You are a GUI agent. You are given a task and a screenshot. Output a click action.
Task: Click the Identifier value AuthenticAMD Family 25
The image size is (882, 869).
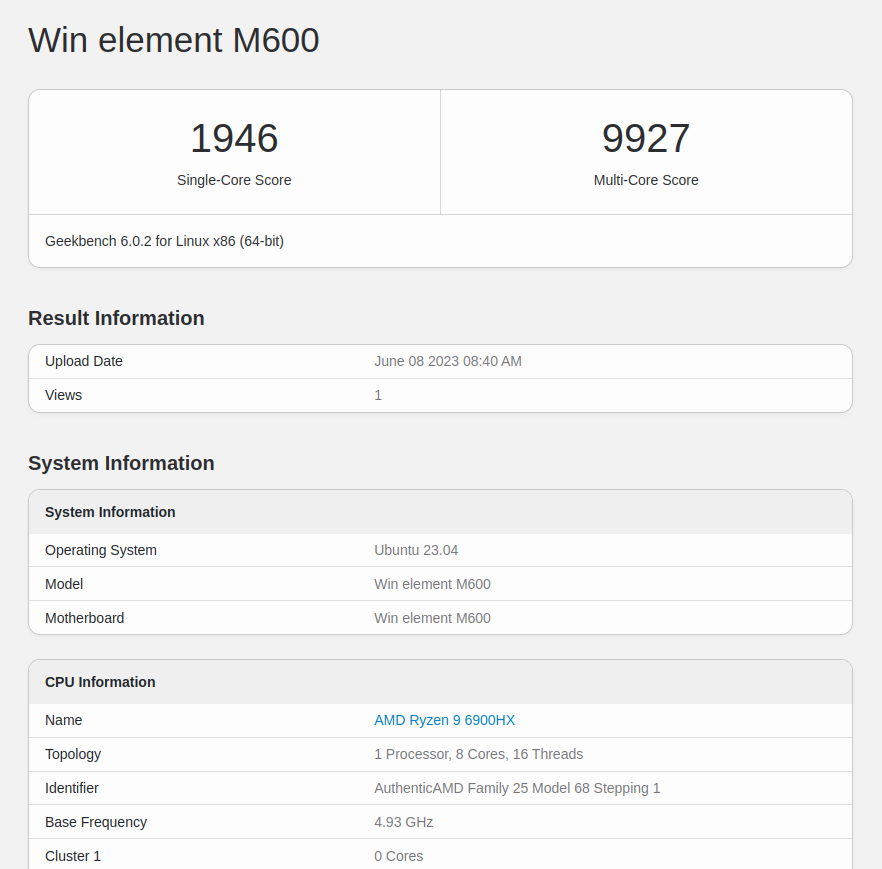[517, 788]
